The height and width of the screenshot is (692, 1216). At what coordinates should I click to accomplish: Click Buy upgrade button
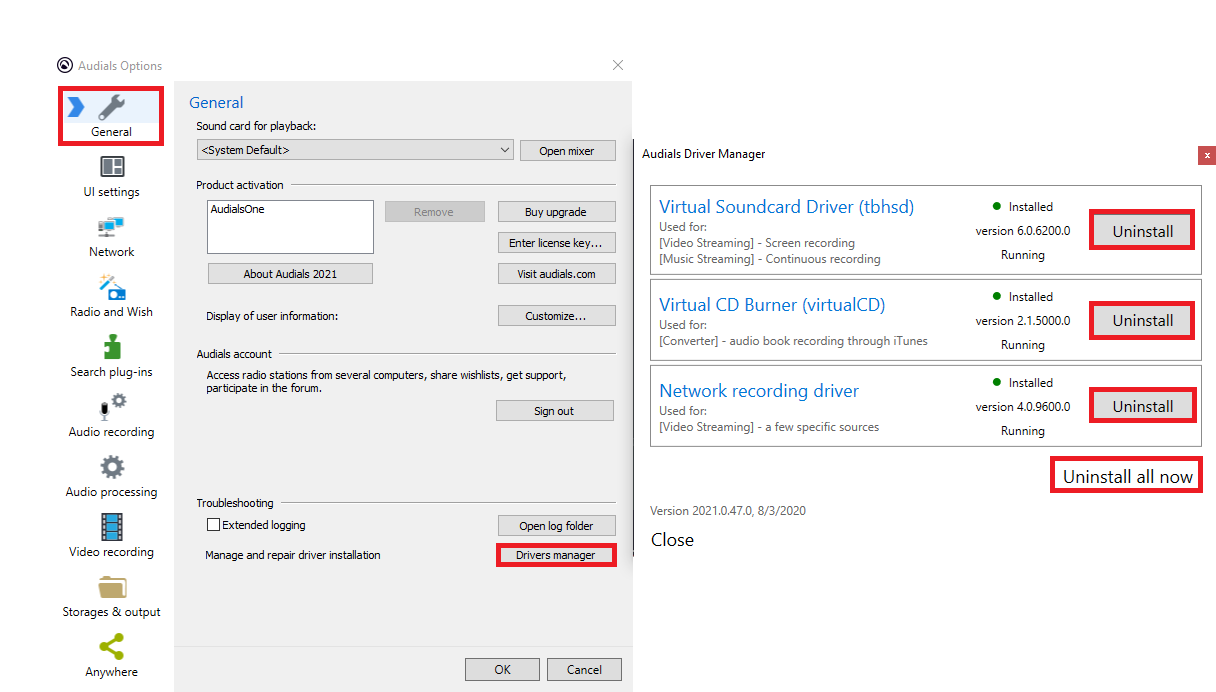[556, 212]
